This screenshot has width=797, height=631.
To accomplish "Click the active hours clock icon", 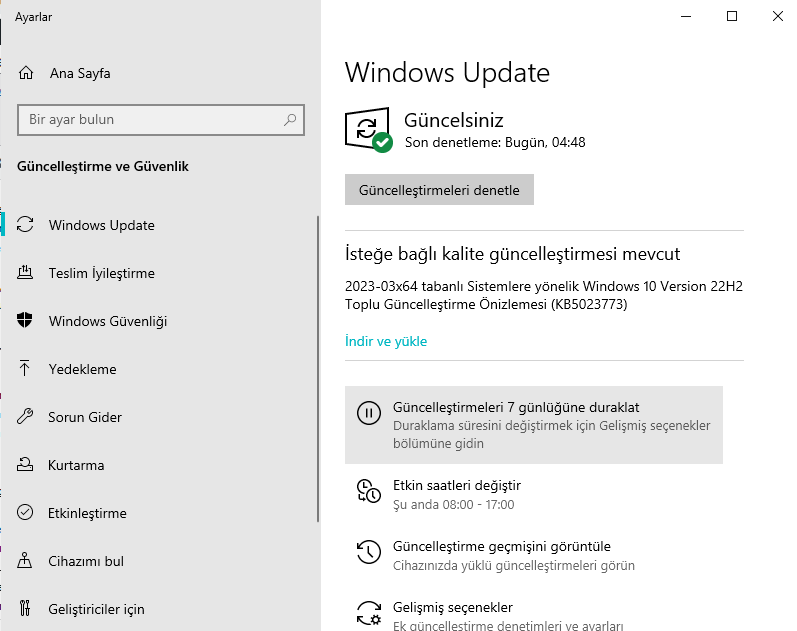I will tap(369, 491).
